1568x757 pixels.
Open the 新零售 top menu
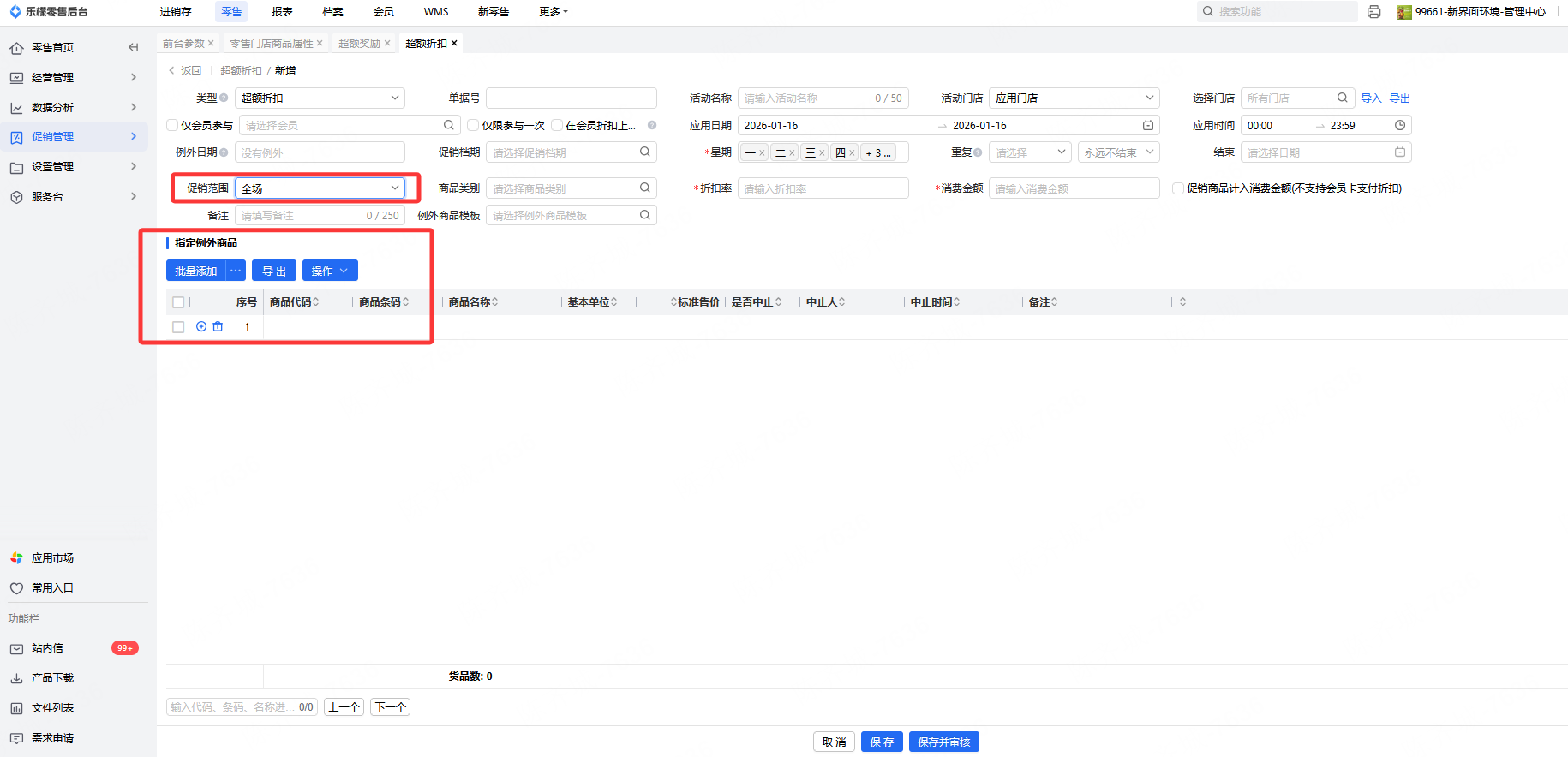coord(494,12)
